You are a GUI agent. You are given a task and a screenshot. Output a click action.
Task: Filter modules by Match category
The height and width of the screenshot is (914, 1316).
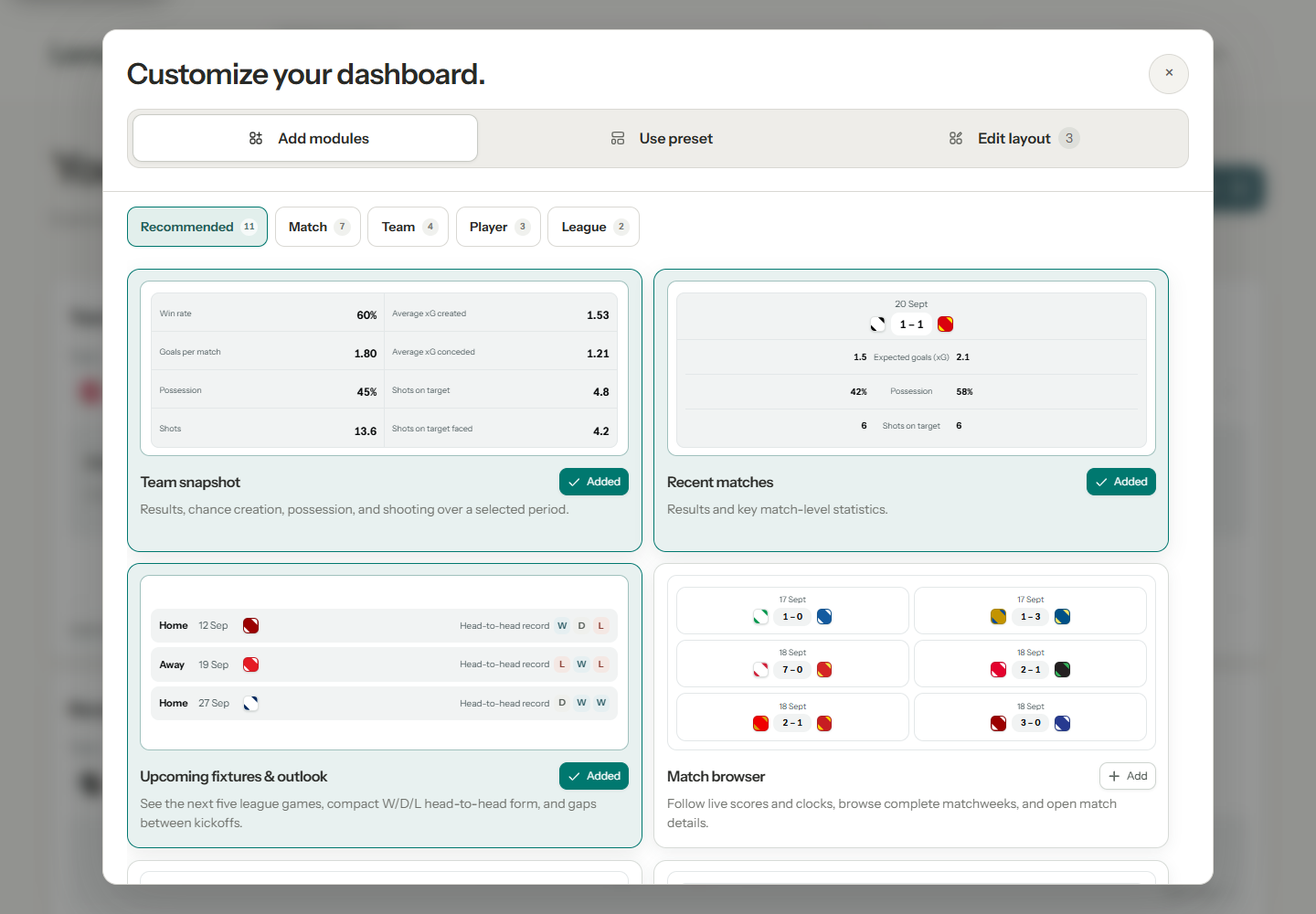click(x=318, y=227)
